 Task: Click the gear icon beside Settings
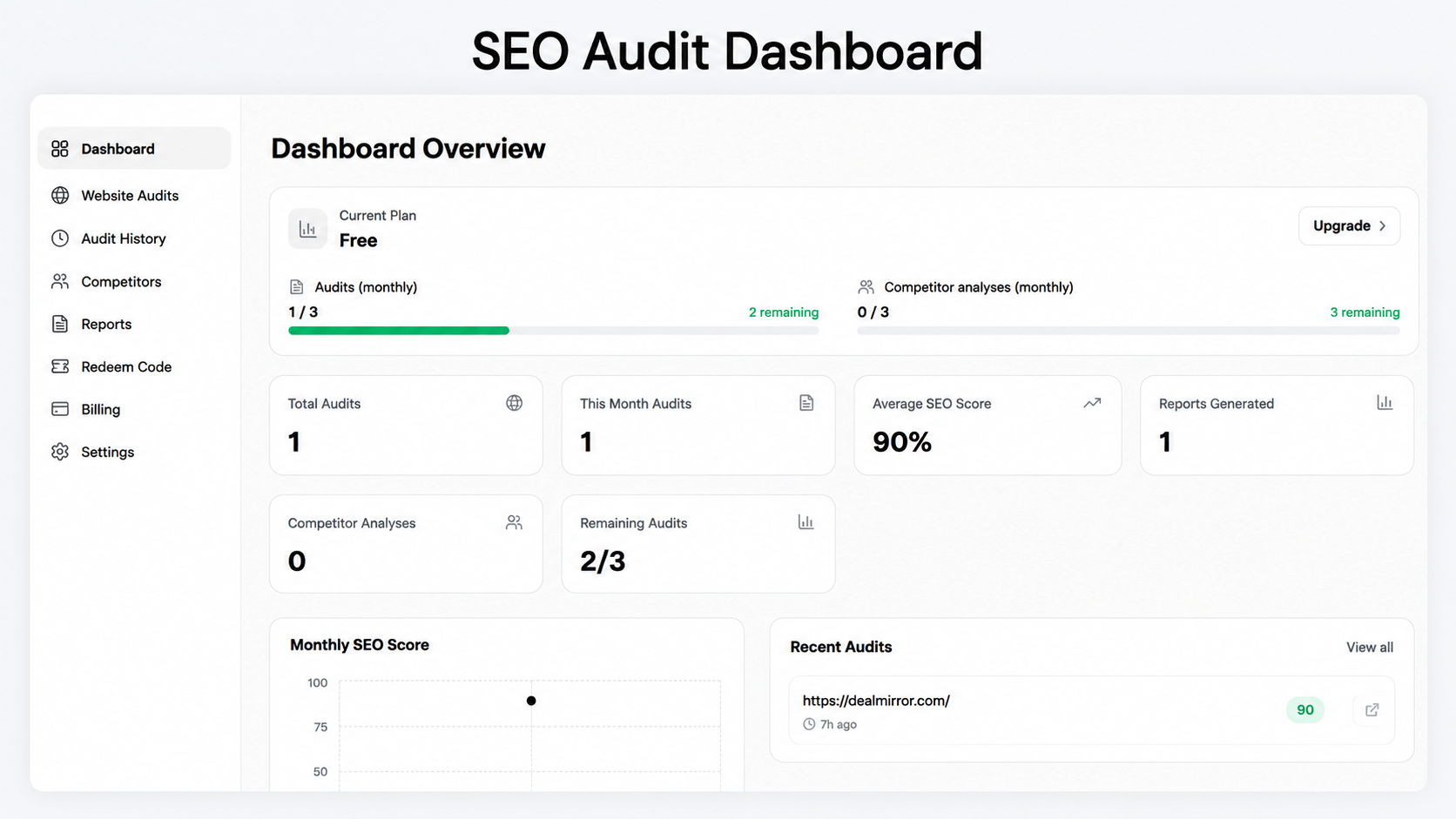[x=60, y=452]
